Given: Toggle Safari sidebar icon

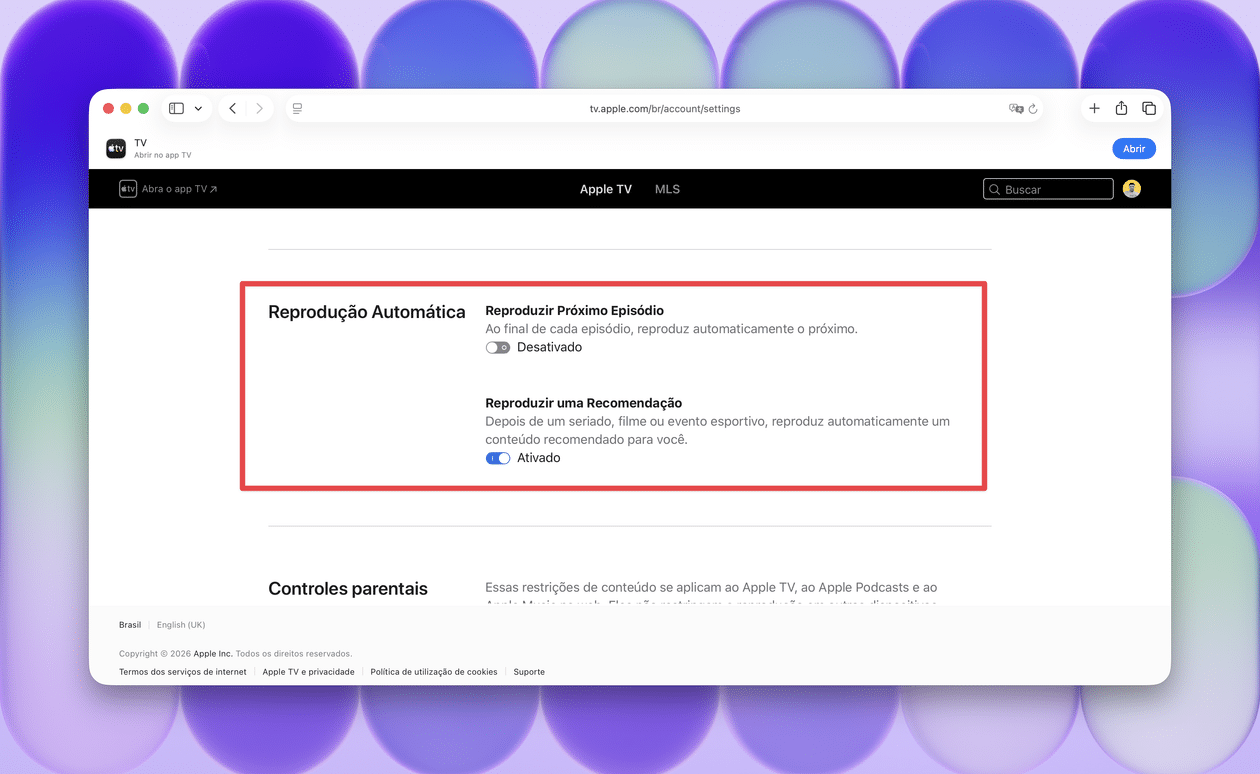Looking at the screenshot, I should tap(176, 108).
